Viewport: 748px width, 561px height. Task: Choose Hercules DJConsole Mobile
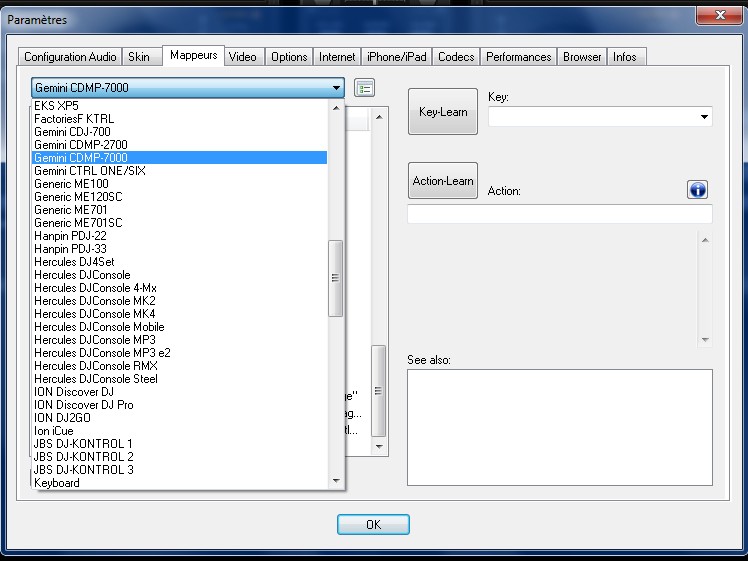tap(179, 327)
